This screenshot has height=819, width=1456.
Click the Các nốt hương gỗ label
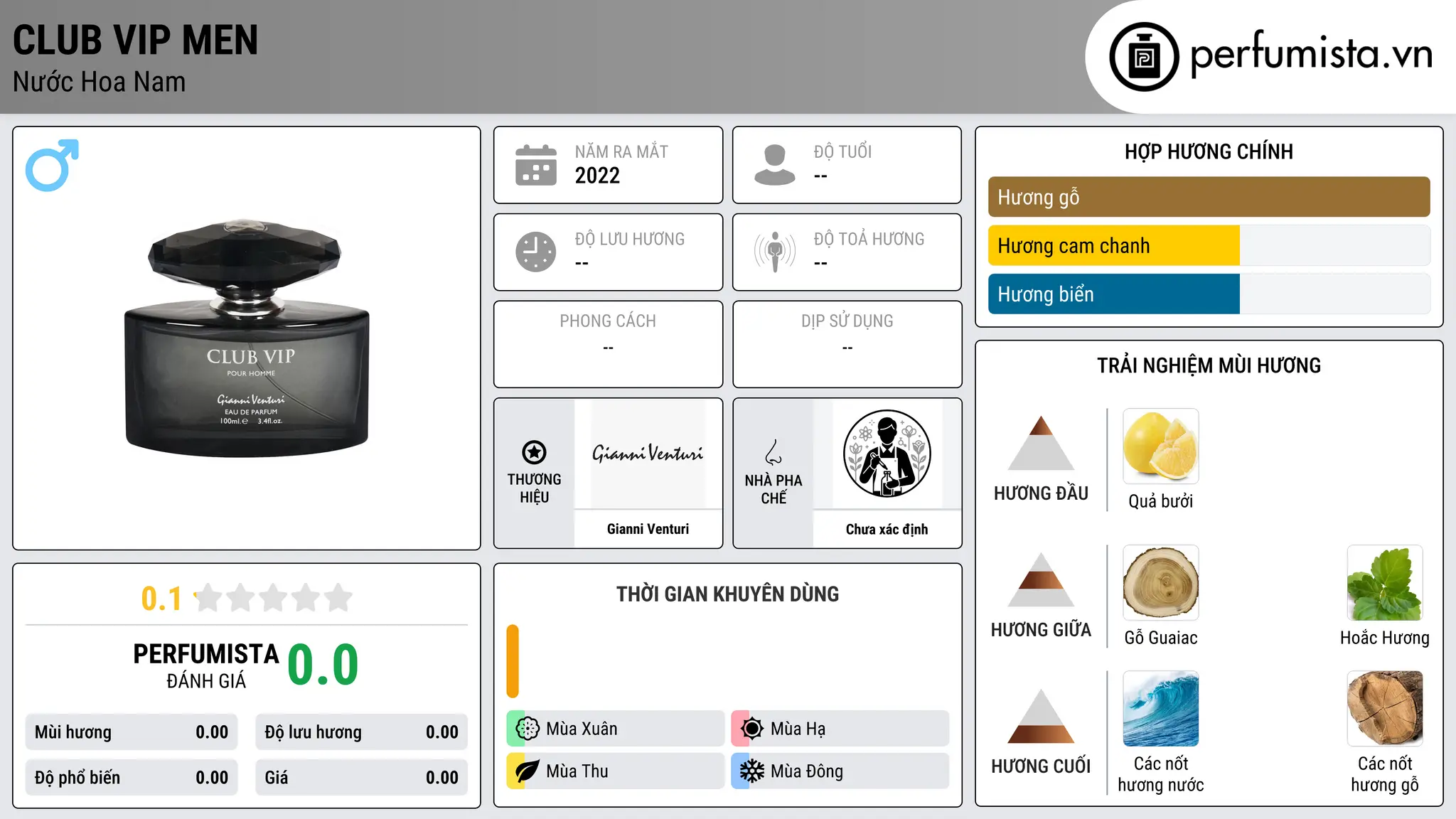tap(1385, 774)
